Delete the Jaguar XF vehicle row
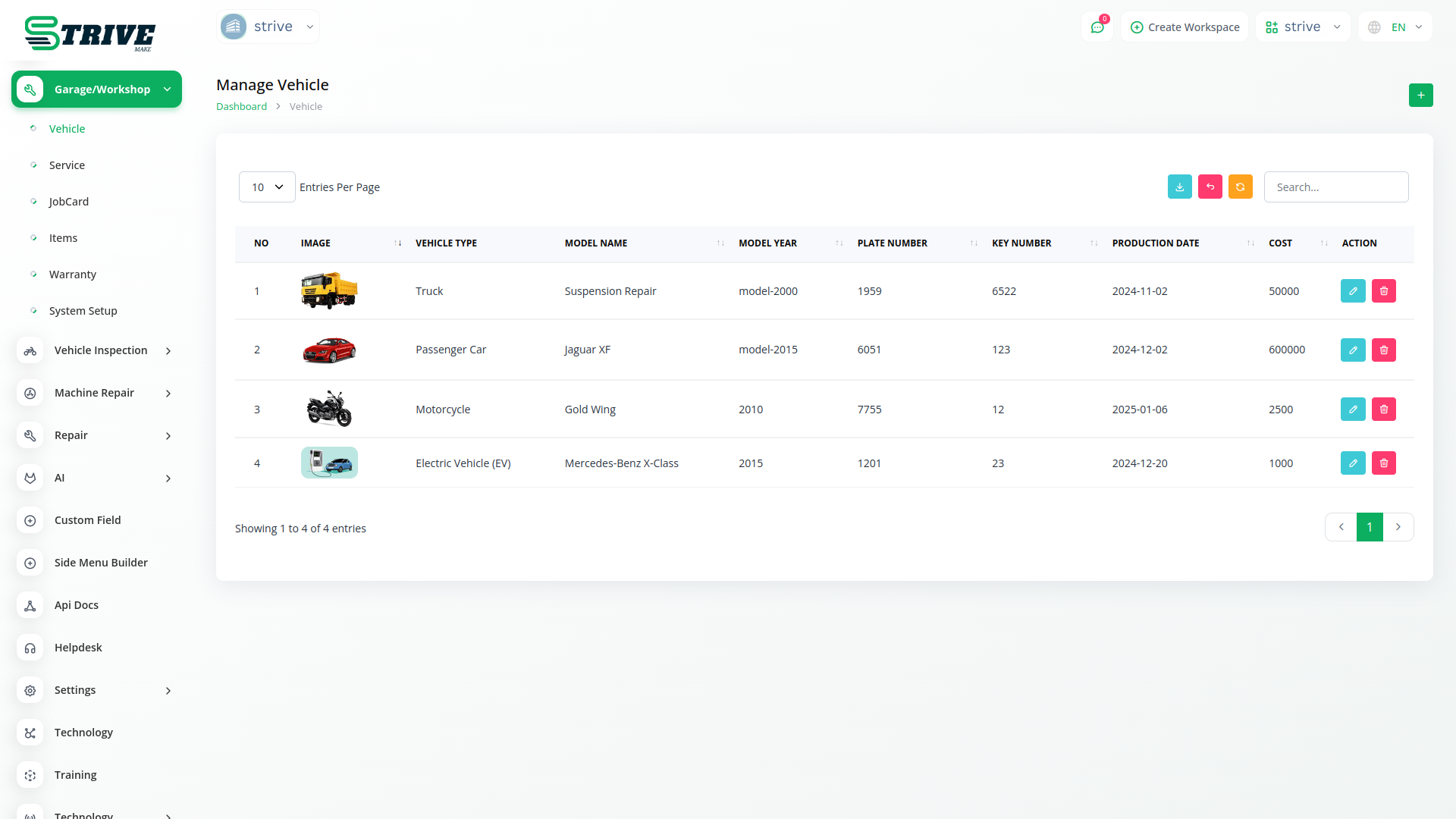This screenshot has height=819, width=1456. pyautogui.click(x=1383, y=350)
